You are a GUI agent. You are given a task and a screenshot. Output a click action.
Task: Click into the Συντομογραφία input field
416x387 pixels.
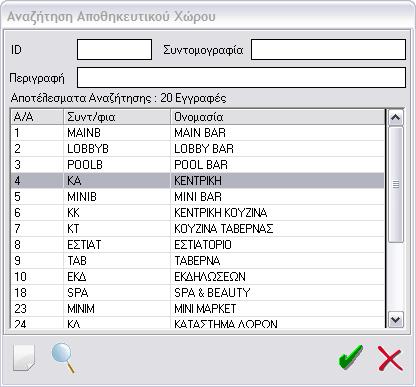click(x=328, y=50)
